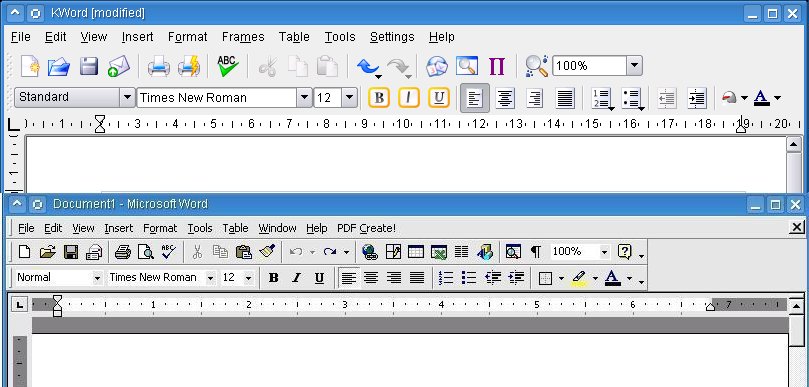The image size is (809, 387).
Task: Apply Microsoft Word font color A
Action: [x=612, y=278]
